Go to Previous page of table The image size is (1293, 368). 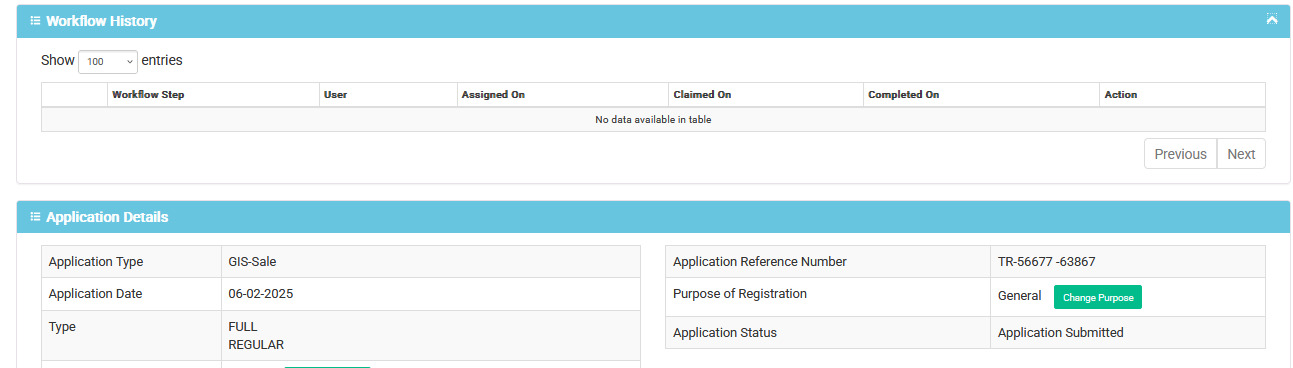pos(1180,154)
